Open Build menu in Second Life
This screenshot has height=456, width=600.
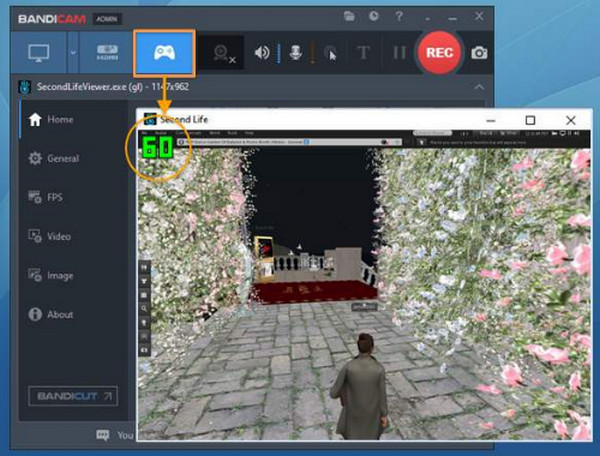[232, 133]
